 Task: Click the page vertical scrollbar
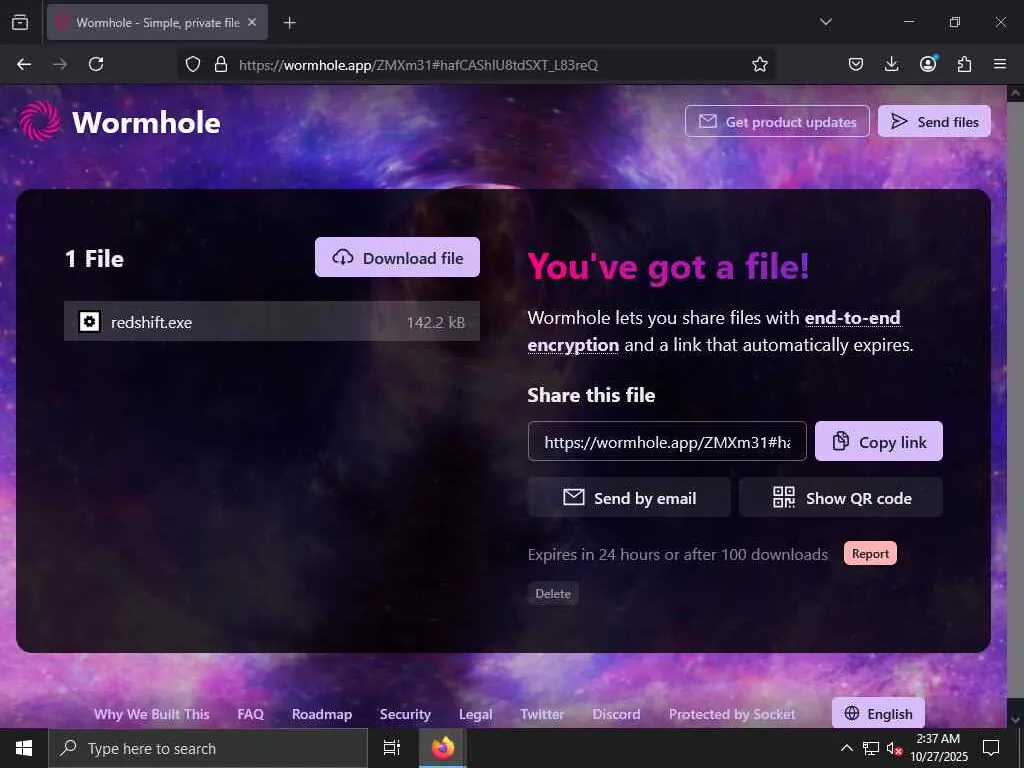point(1014,405)
